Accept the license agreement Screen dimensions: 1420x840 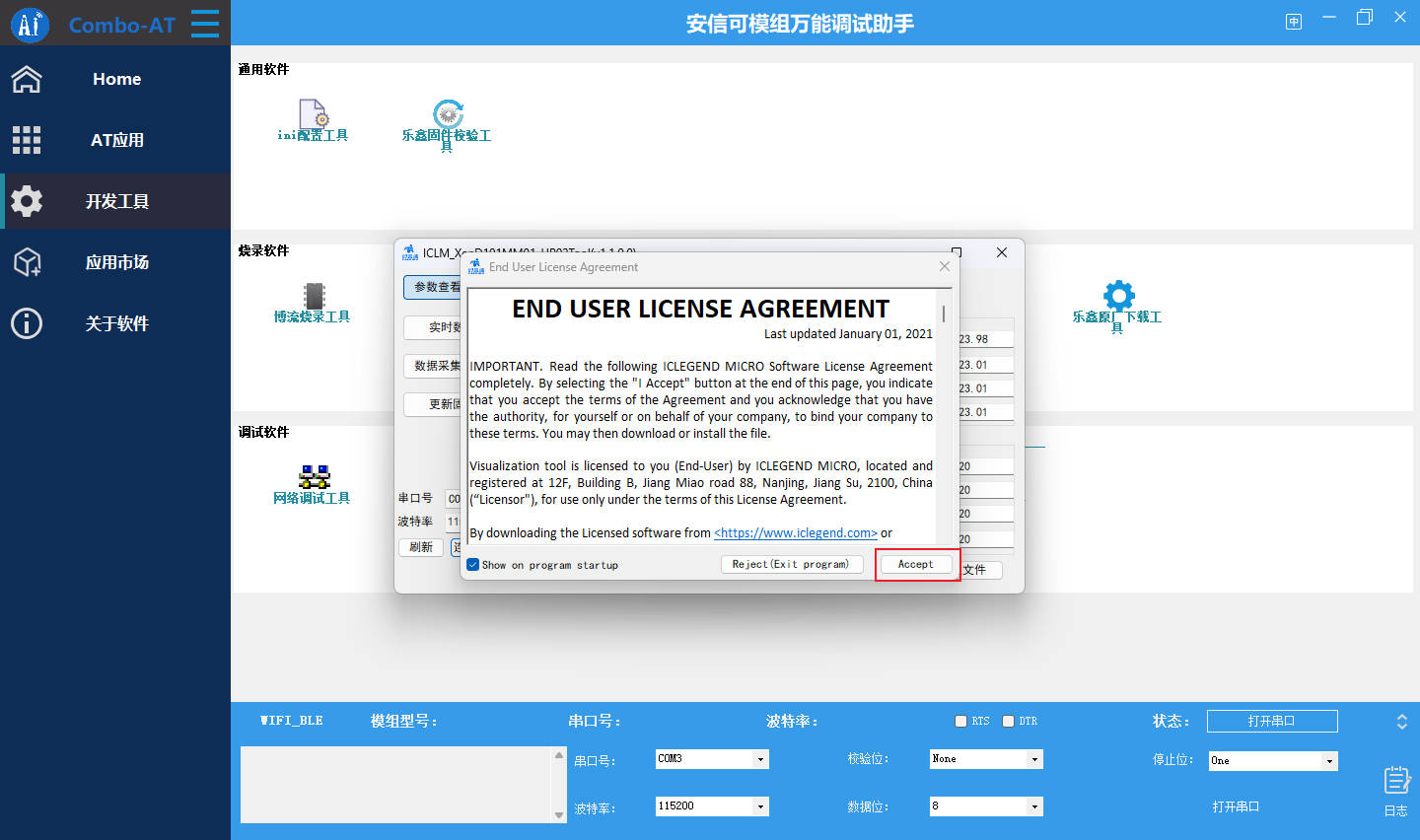click(x=916, y=565)
